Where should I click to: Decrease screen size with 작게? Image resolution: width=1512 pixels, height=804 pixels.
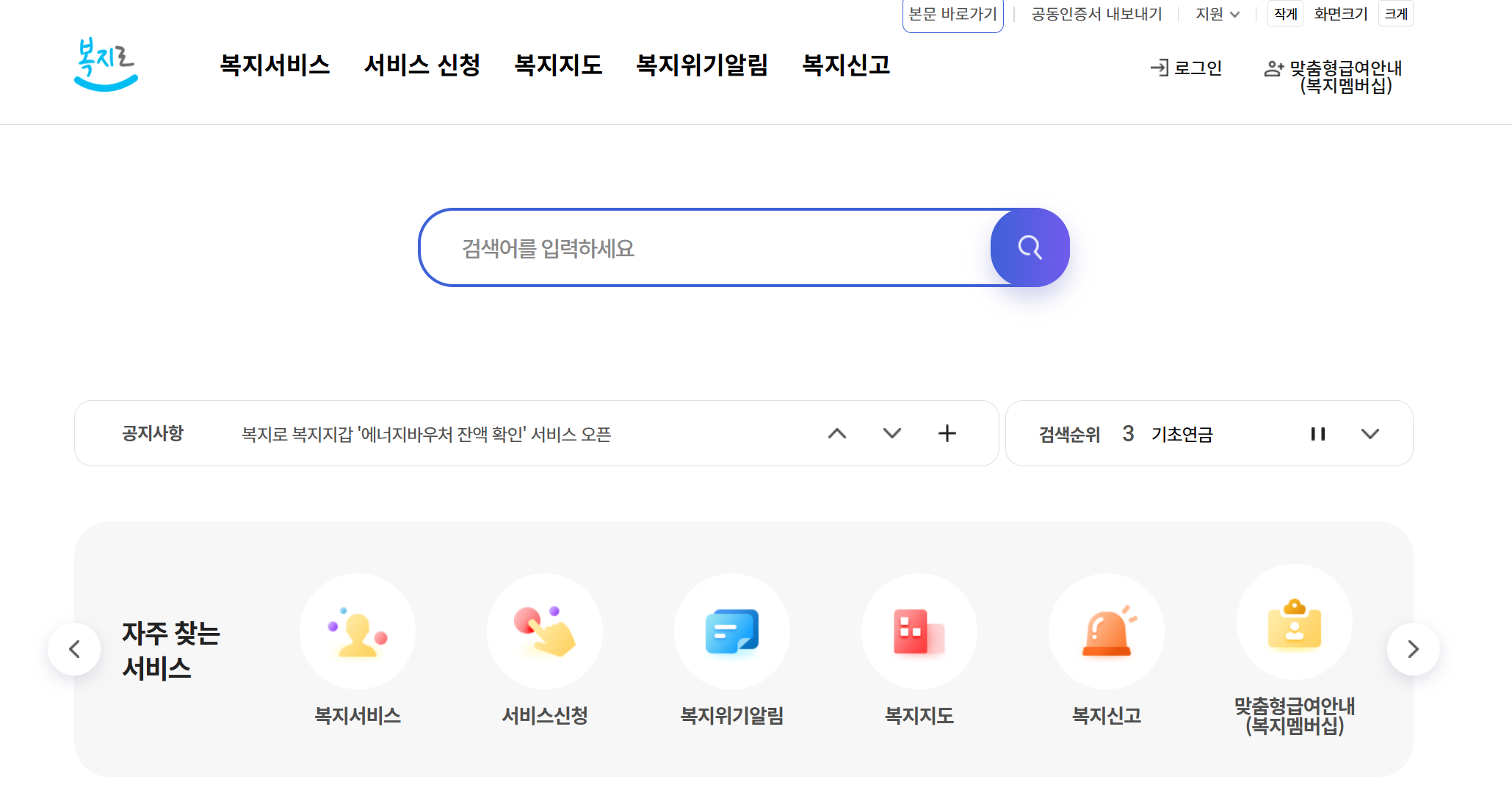(x=1285, y=14)
